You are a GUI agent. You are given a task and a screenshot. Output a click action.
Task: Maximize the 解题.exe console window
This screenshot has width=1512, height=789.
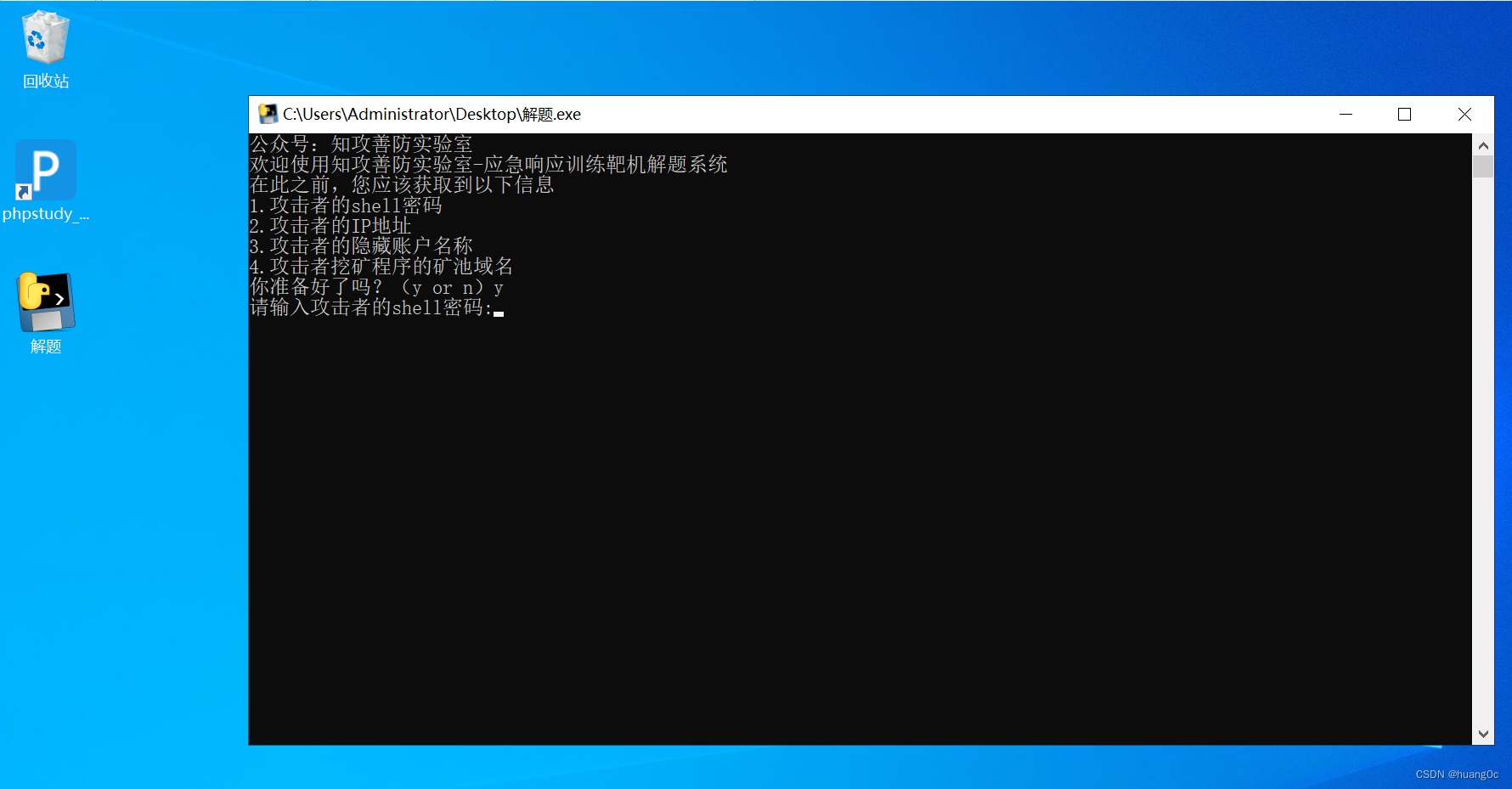pyautogui.click(x=1404, y=114)
